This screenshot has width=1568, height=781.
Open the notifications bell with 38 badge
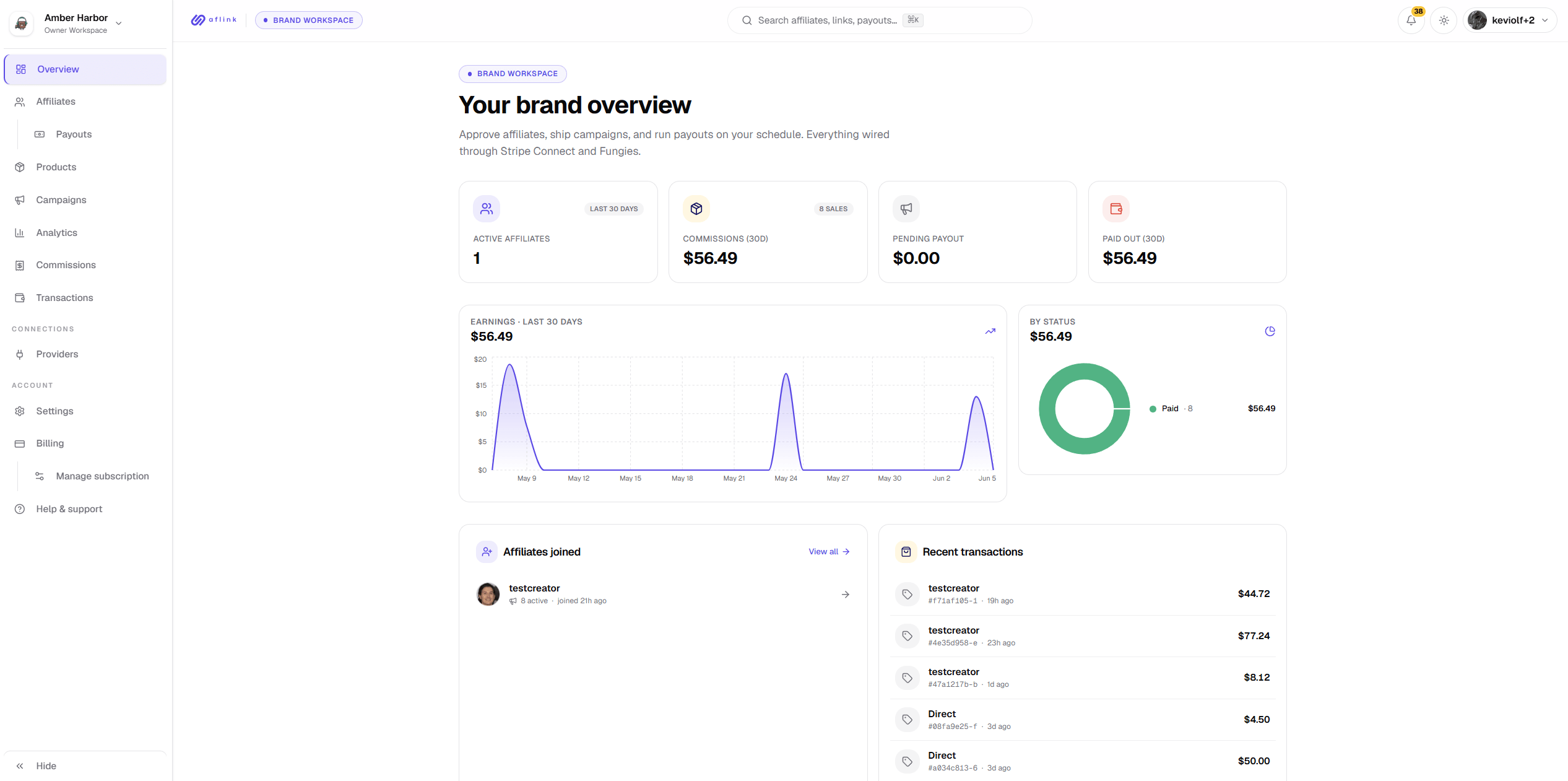[1411, 20]
